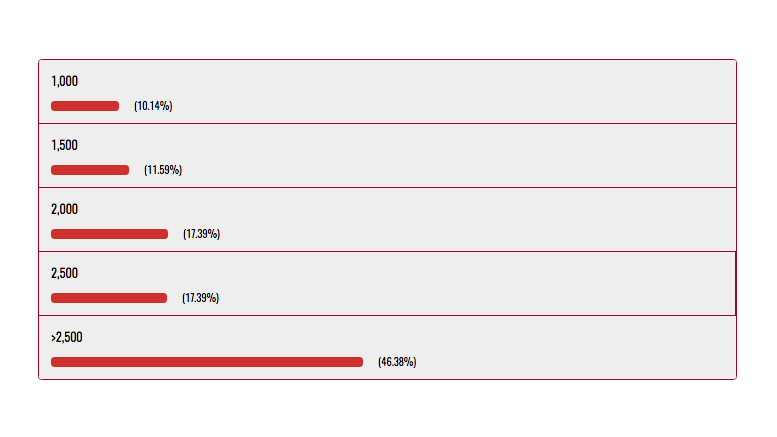
Task: Select the 1,500 poll result row
Action: click(x=388, y=156)
